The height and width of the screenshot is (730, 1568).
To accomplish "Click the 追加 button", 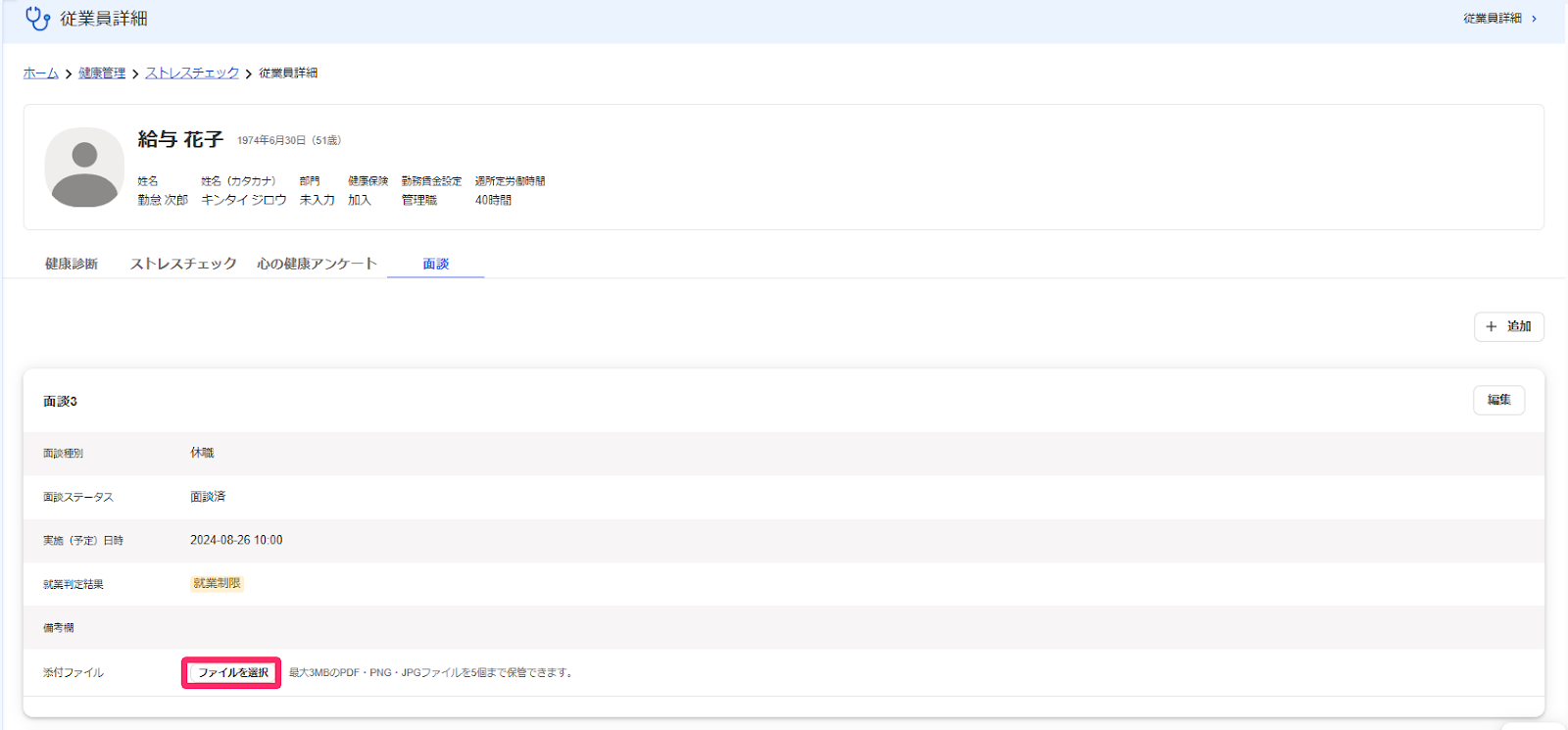I will click(x=1509, y=326).
